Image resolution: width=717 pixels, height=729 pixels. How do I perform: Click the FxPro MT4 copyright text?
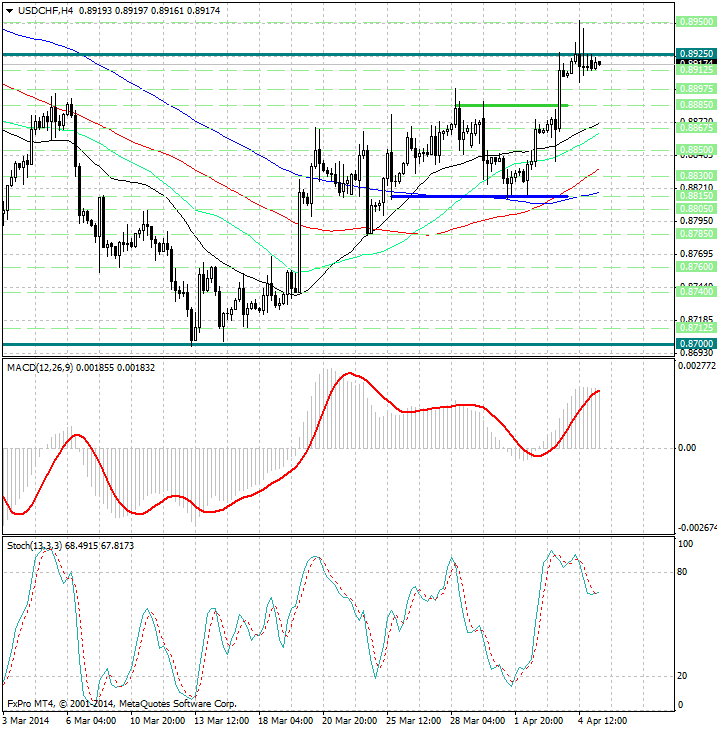pyautogui.click(x=120, y=704)
